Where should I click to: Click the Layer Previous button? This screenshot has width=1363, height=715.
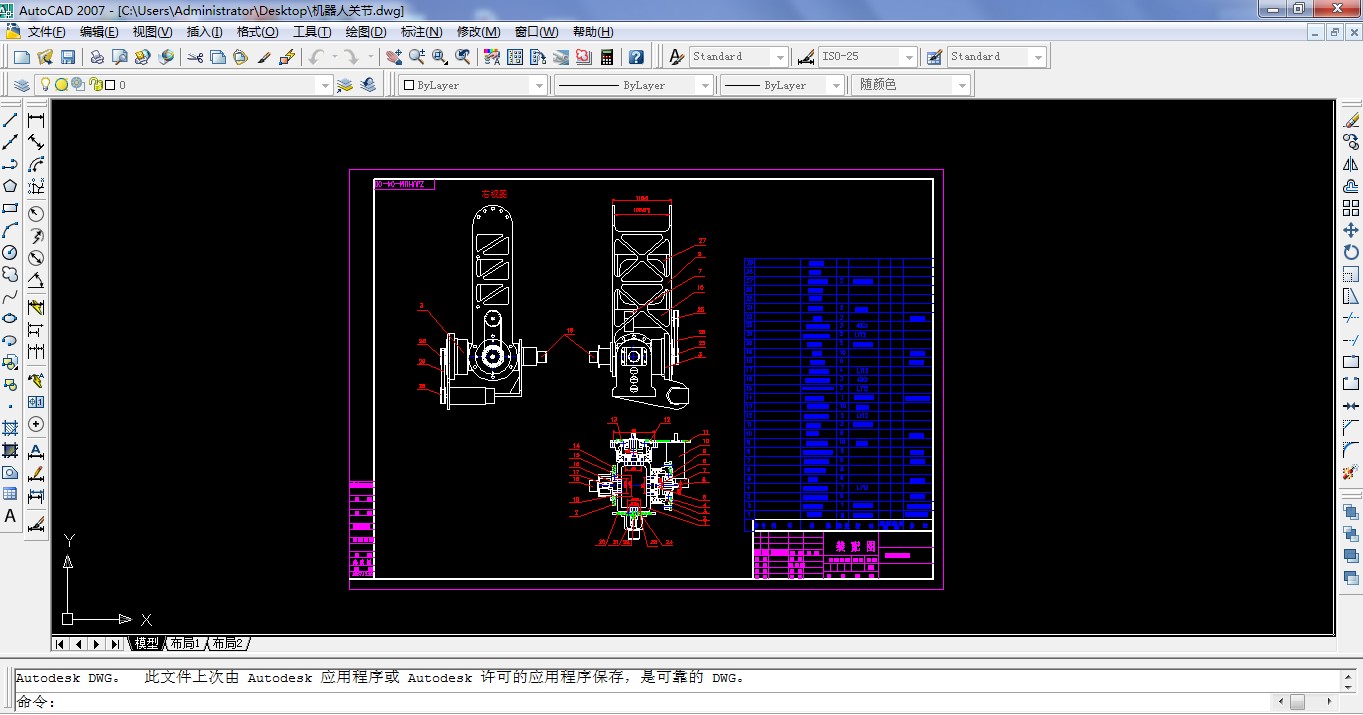click(x=369, y=85)
